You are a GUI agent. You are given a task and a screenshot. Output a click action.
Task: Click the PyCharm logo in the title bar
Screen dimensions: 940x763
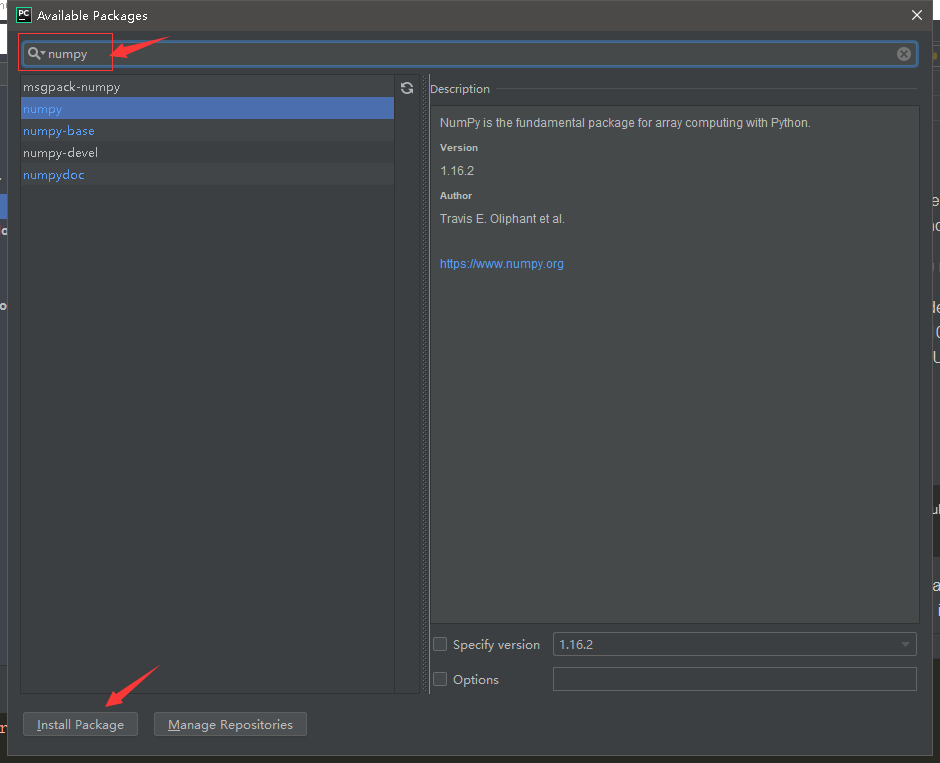point(22,15)
